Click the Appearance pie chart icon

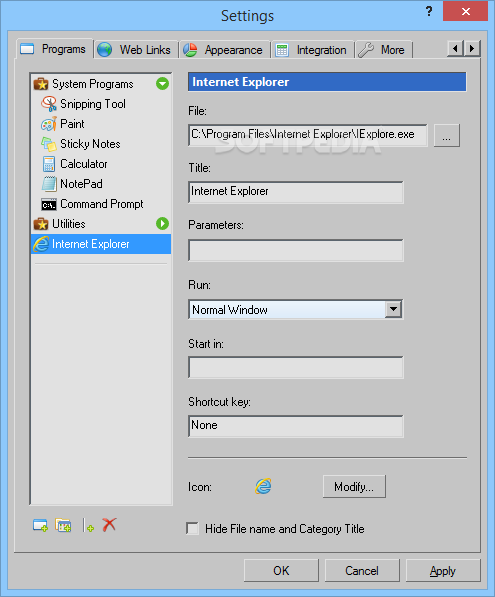pyautogui.click(x=190, y=50)
